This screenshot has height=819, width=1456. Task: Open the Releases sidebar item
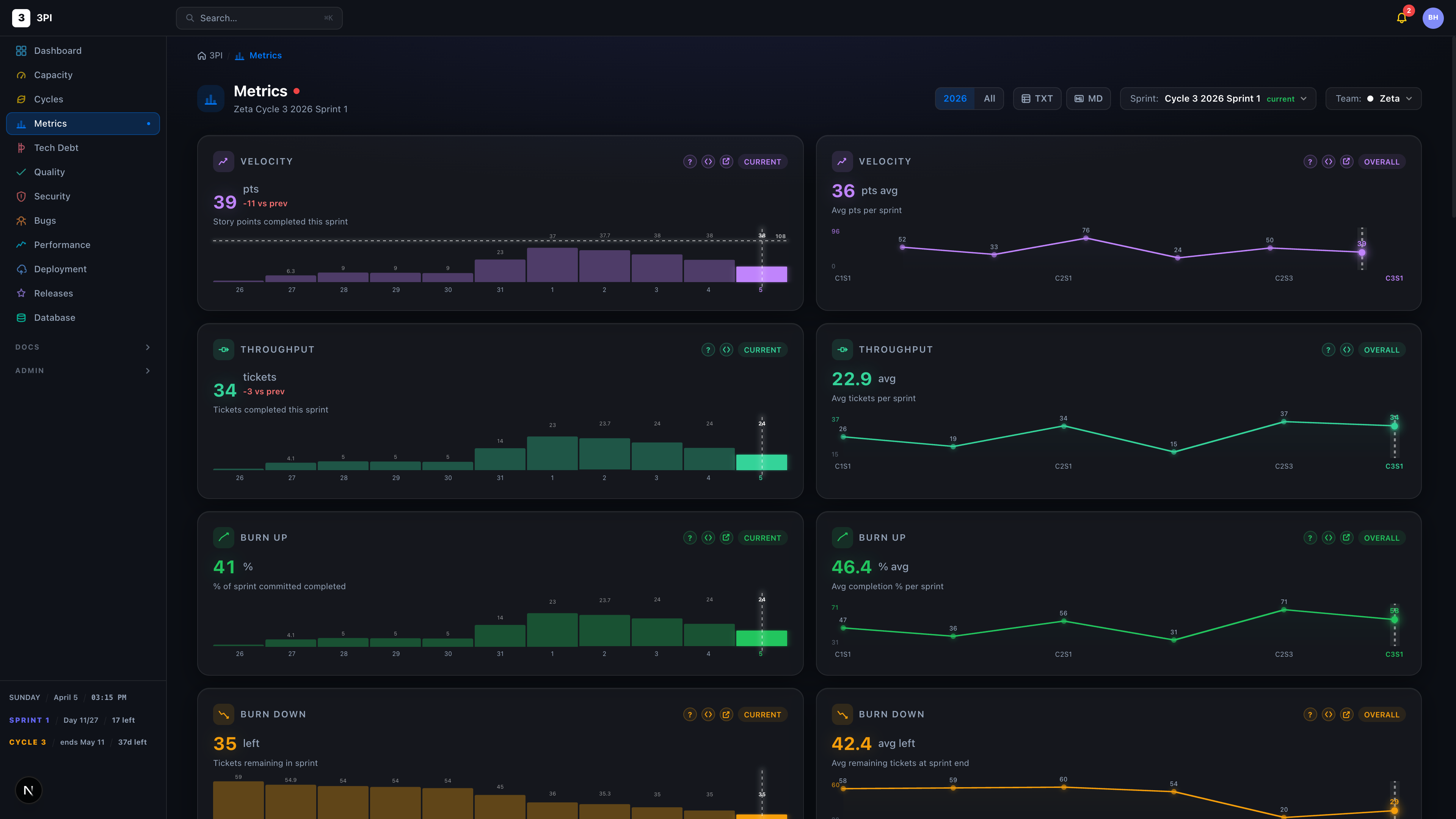(53, 293)
